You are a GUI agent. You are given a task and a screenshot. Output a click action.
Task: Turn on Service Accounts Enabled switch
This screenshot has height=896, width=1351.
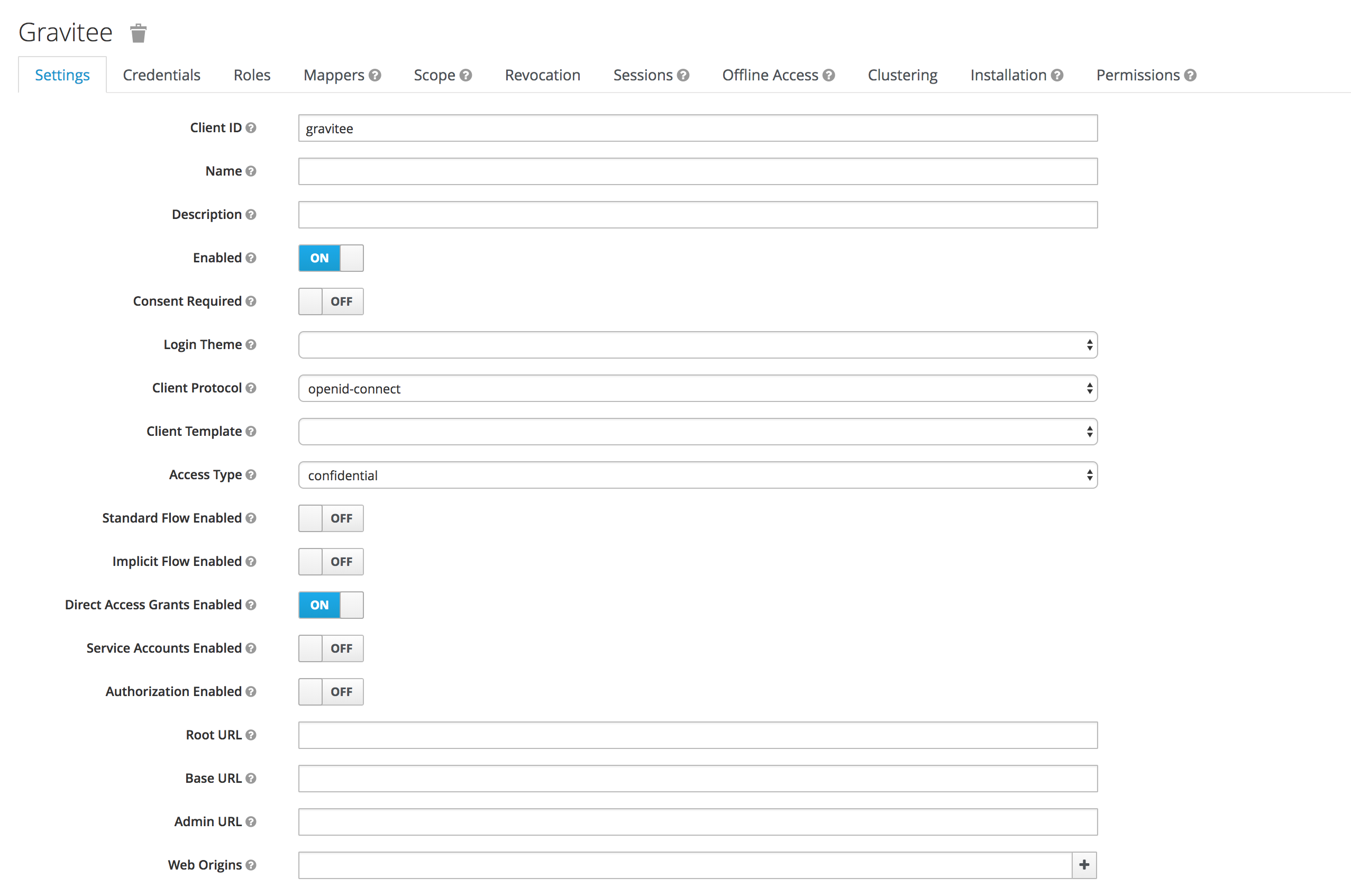pos(331,648)
